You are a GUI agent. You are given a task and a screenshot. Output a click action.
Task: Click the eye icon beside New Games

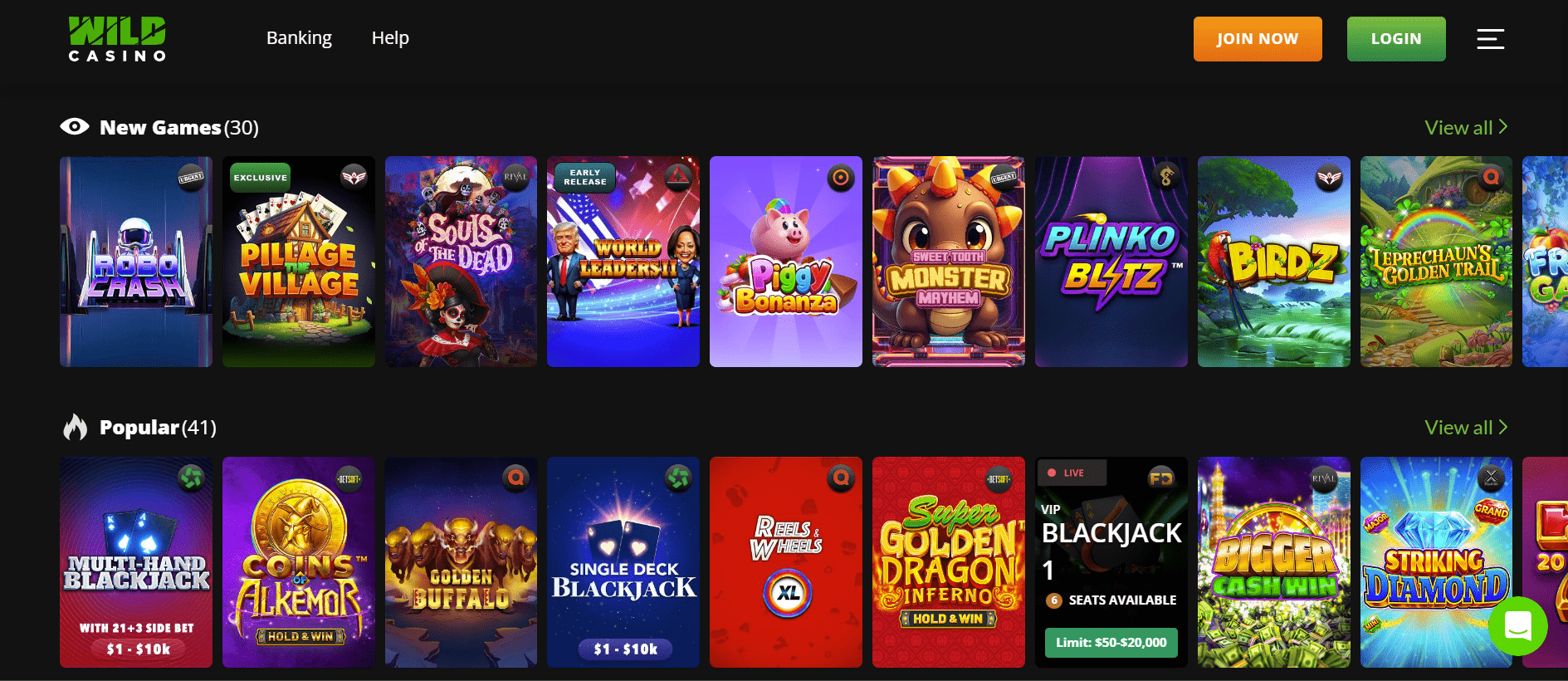point(75,127)
